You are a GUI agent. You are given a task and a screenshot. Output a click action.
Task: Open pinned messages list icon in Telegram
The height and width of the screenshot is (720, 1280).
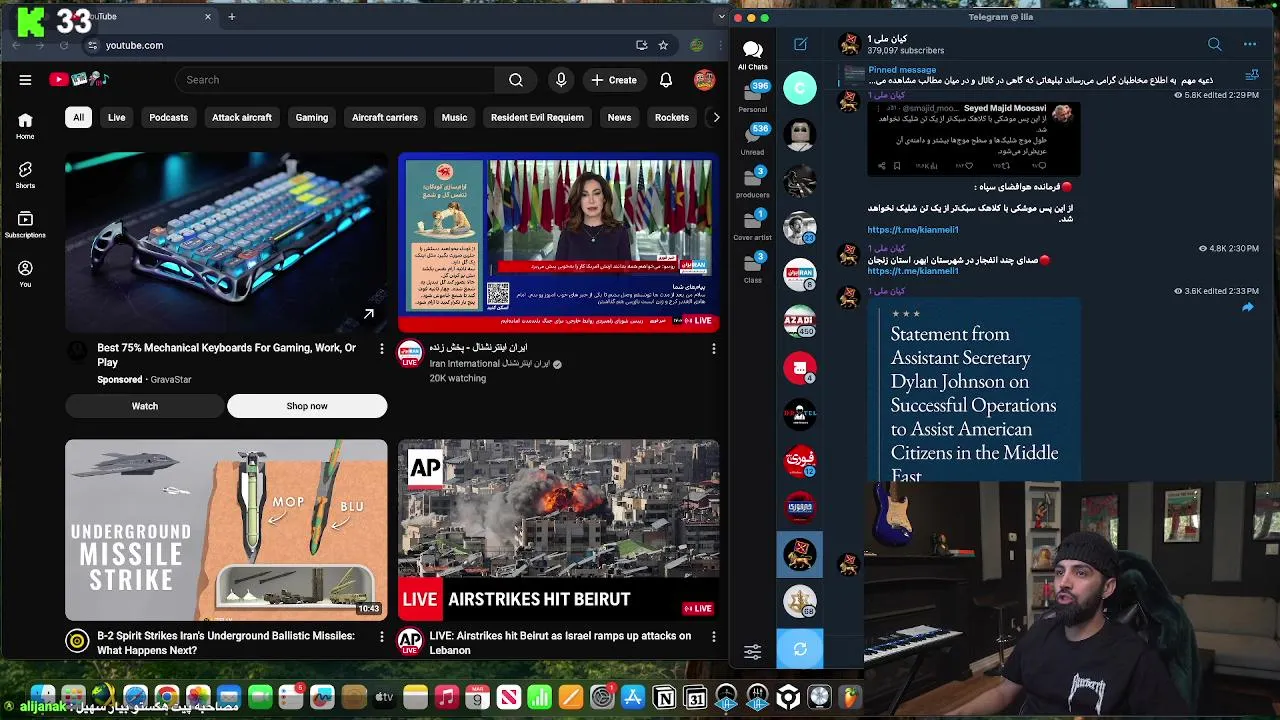pos(1251,75)
